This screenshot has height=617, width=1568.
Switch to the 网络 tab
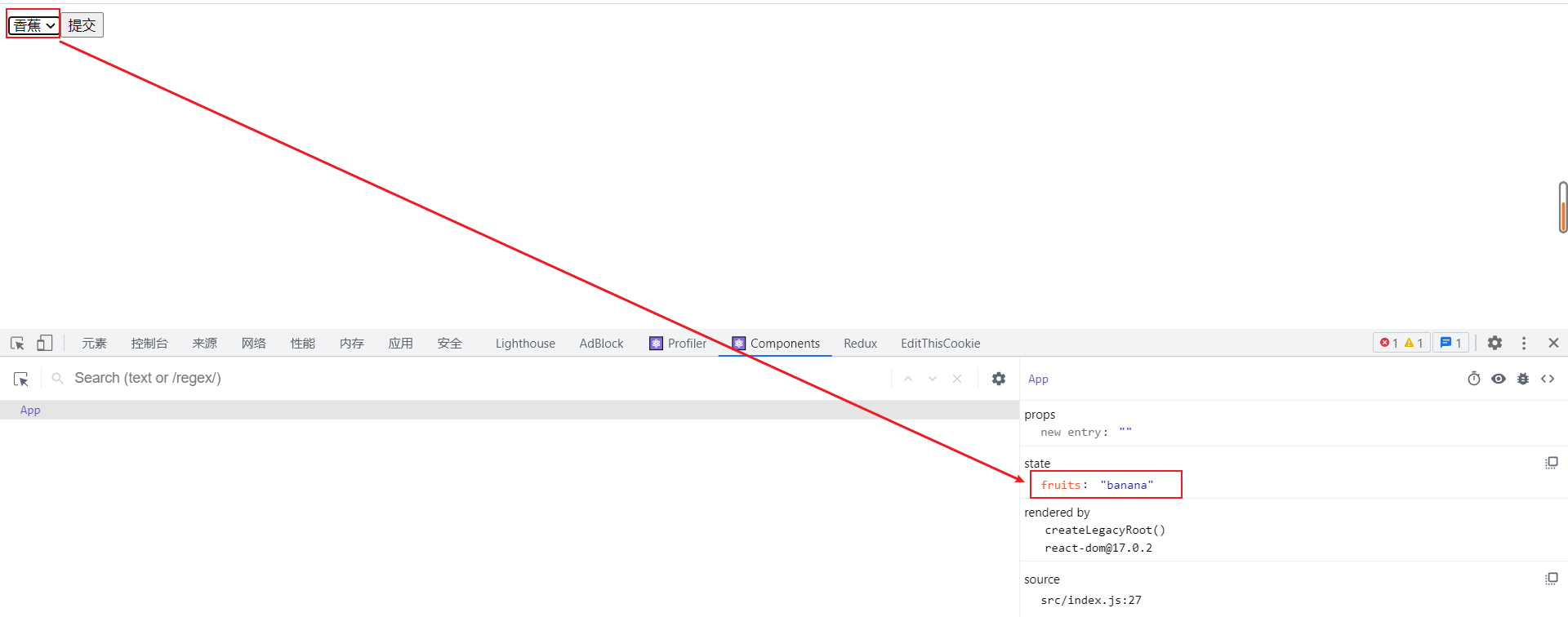(254, 344)
